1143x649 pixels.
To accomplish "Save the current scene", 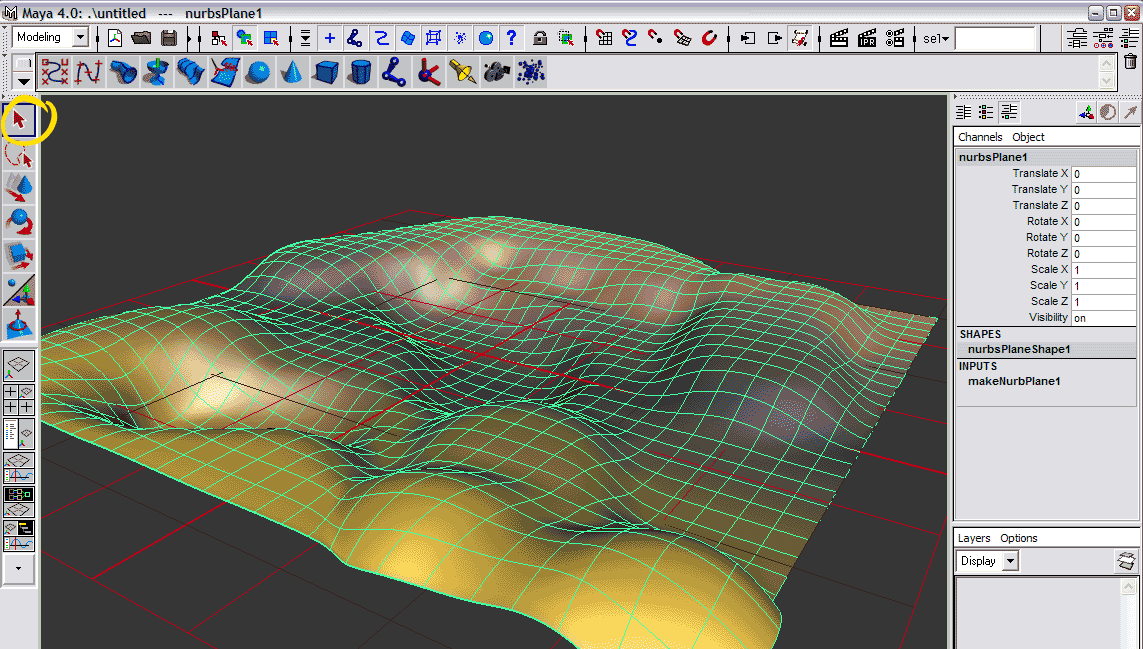I will (169, 38).
